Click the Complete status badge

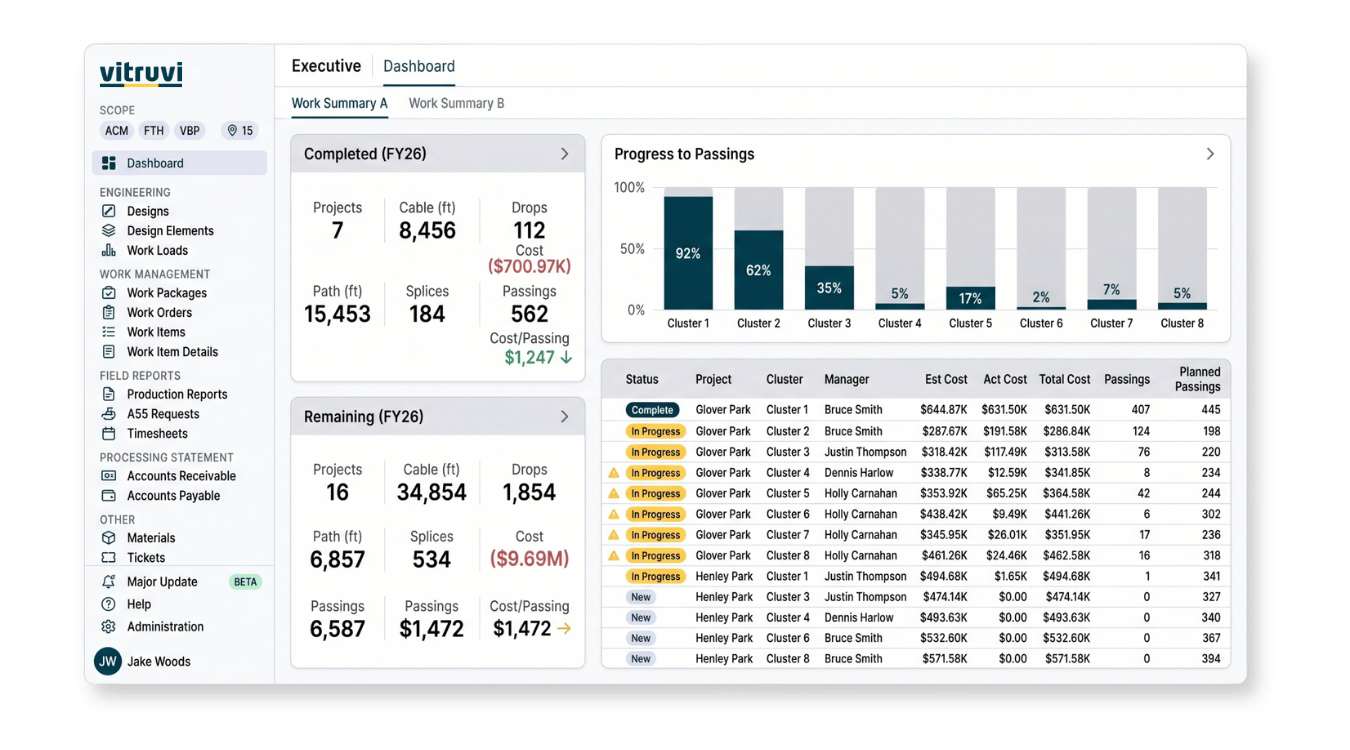[652, 410]
